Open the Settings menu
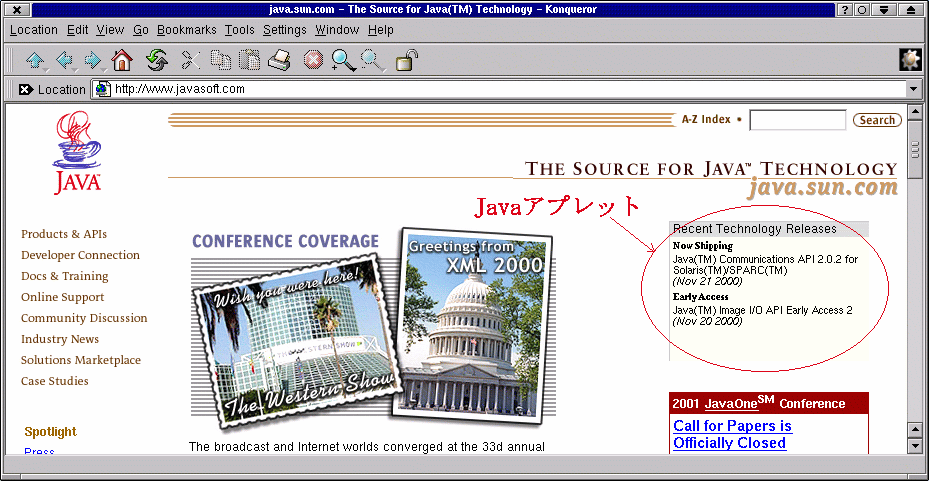 click(285, 30)
